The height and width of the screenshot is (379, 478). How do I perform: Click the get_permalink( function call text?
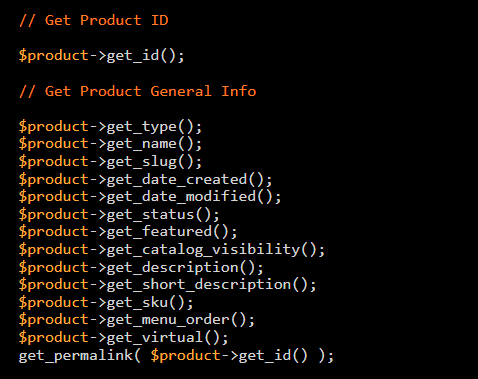point(80,356)
